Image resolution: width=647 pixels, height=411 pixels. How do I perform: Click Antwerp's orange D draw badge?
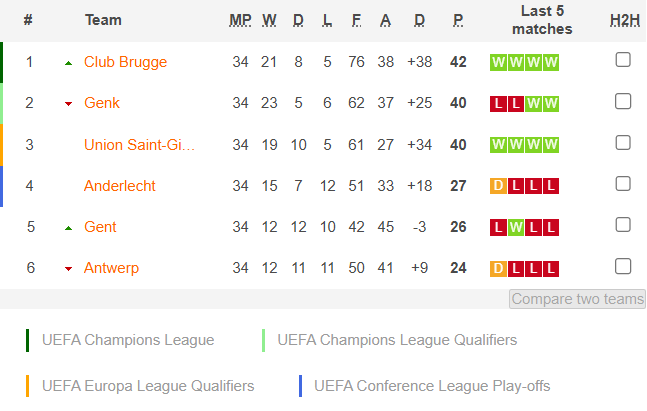point(498,269)
